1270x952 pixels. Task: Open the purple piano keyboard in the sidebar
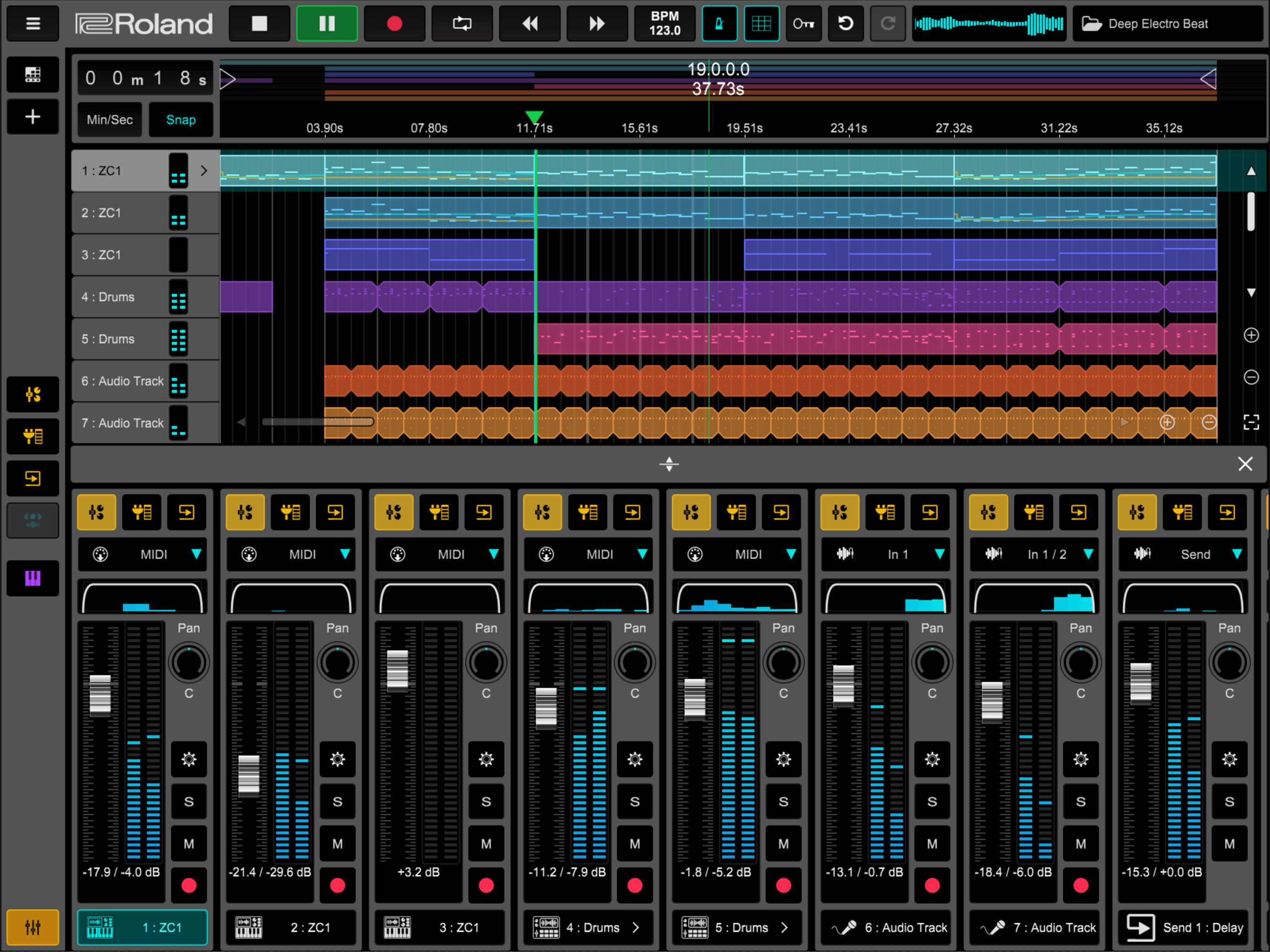click(33, 578)
